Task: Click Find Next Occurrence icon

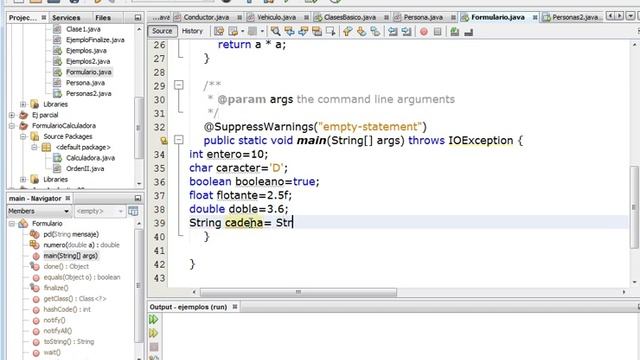Action: tap(303, 31)
